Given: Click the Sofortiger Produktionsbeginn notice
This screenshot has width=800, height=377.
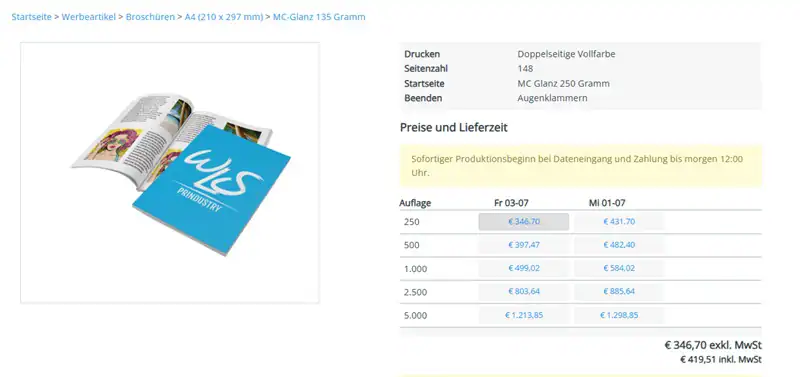Looking at the screenshot, I should point(581,166).
